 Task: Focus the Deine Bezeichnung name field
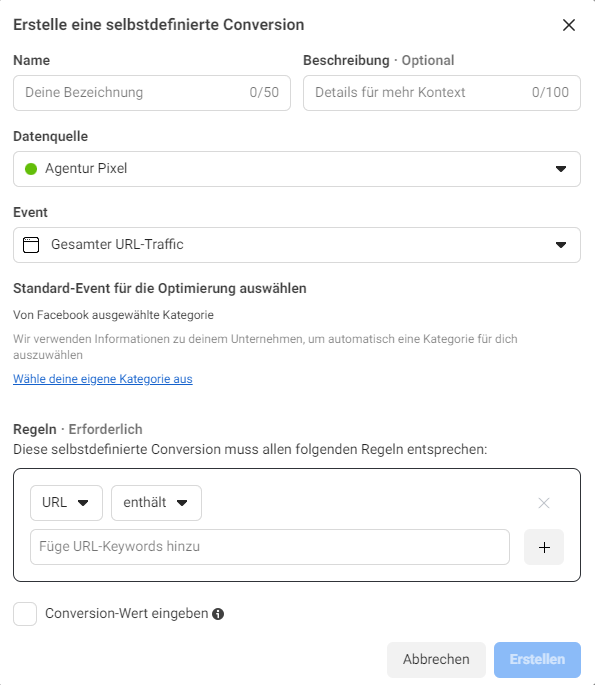(x=152, y=93)
